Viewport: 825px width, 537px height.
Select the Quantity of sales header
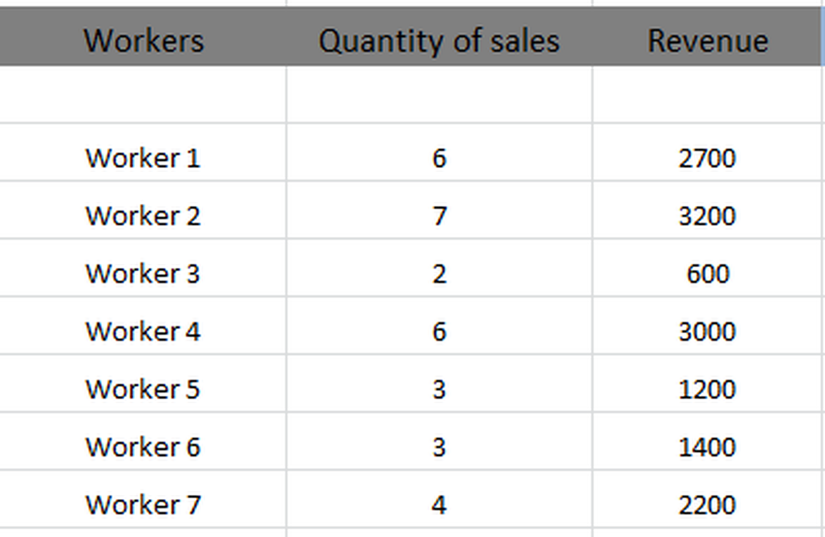[439, 41]
